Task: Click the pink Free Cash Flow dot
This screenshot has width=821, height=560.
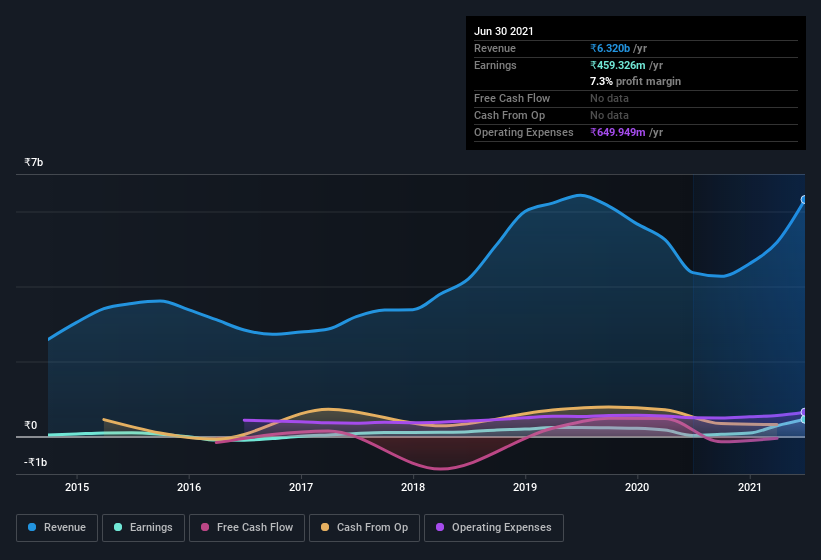Action: point(205,527)
